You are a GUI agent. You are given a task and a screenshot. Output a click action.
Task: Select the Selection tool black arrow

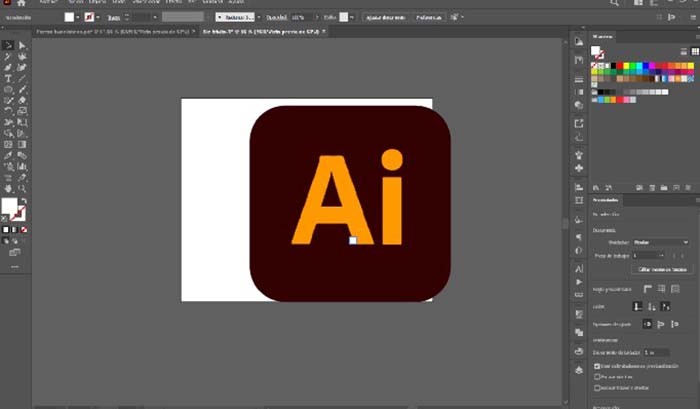coord(8,45)
